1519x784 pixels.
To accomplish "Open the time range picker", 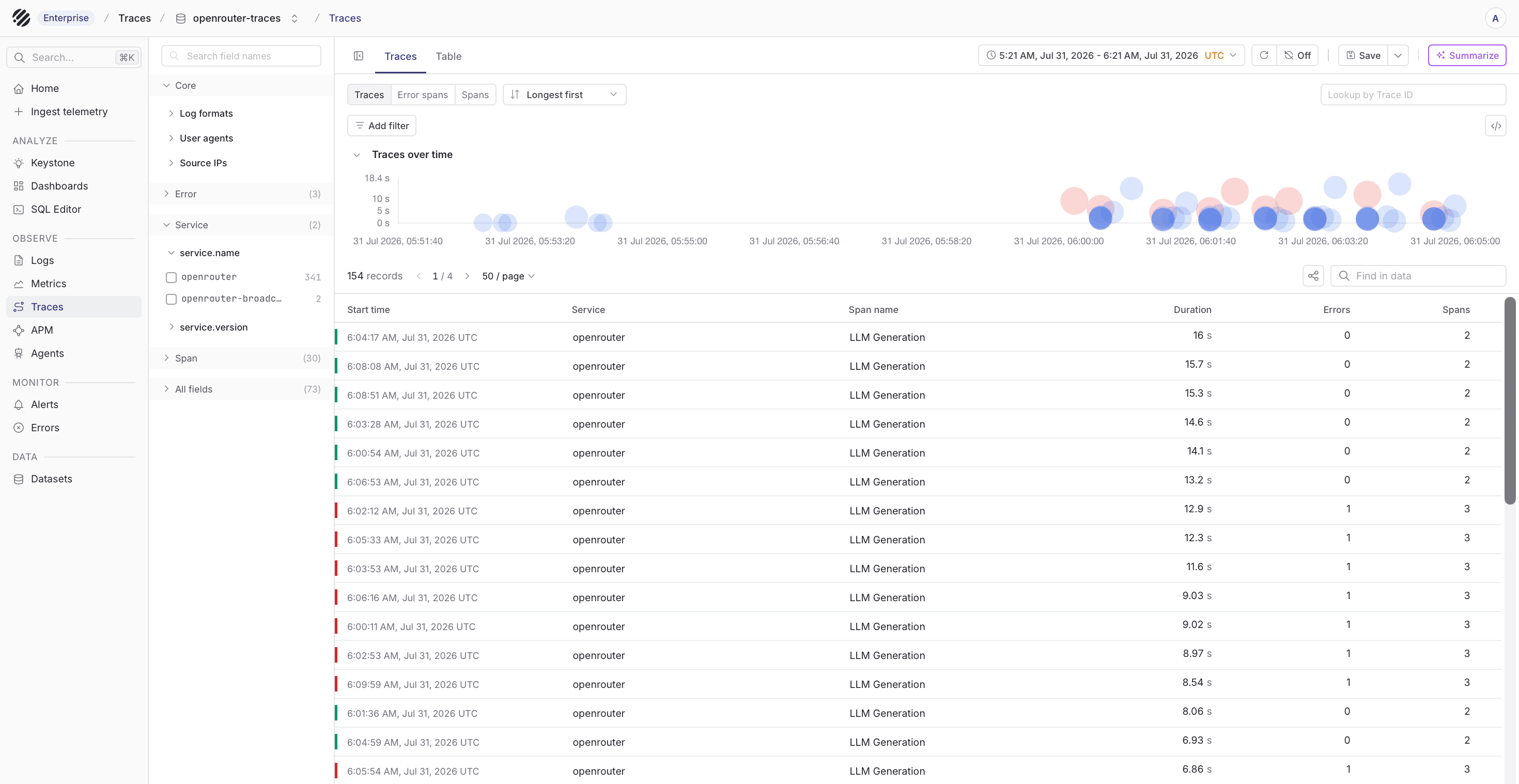I will pos(1111,55).
